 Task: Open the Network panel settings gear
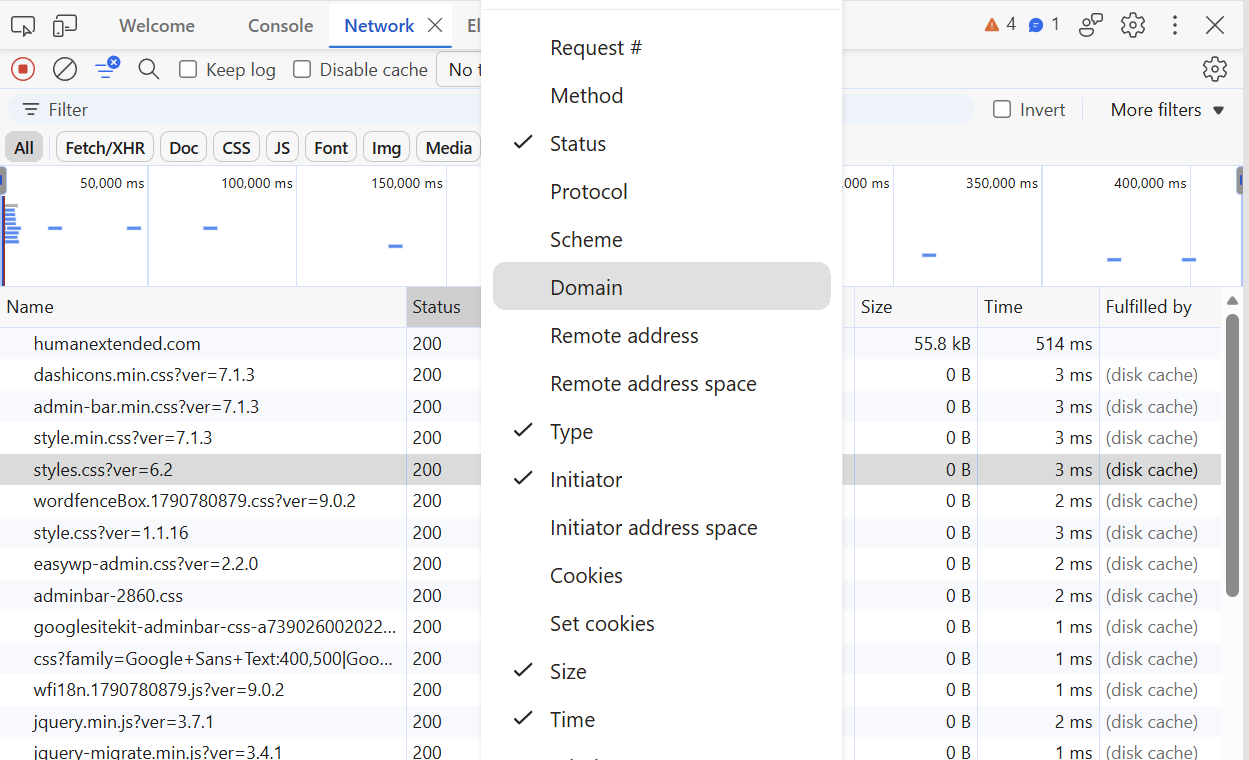pos(1215,69)
